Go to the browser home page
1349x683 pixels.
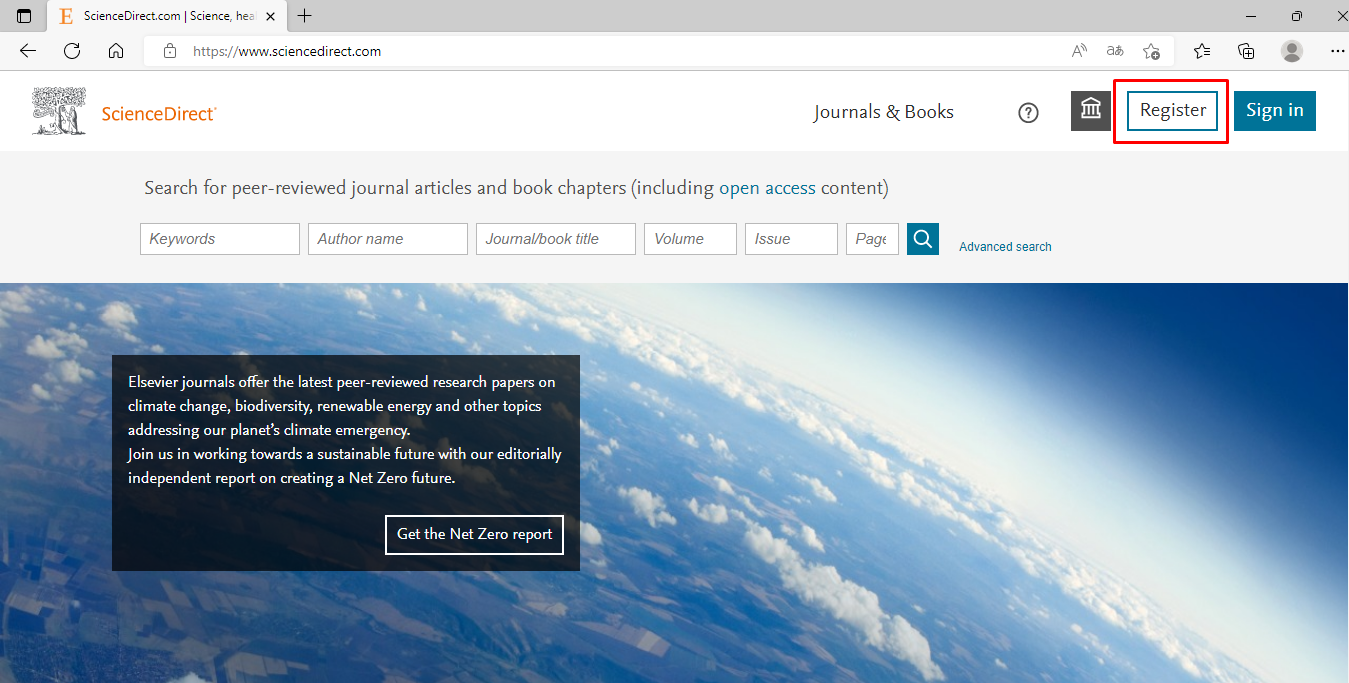pyautogui.click(x=116, y=51)
